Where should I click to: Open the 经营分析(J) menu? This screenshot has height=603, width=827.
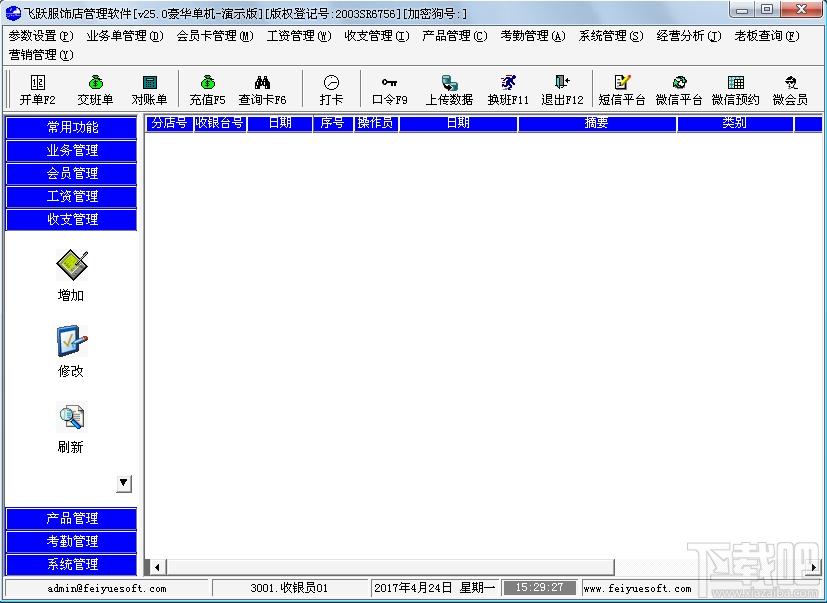click(x=689, y=36)
